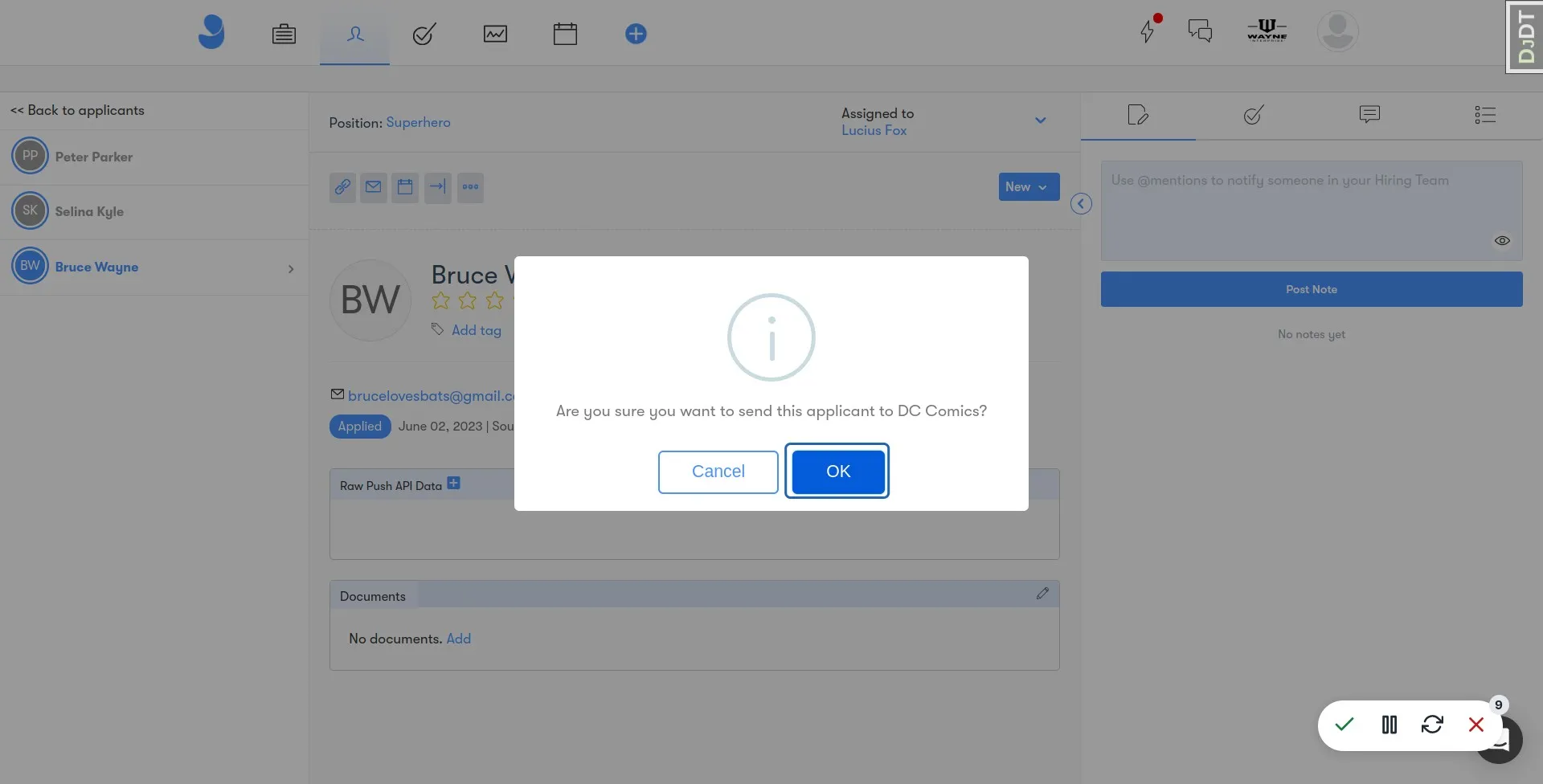Click the move-to-stage arrow toolbar icon

click(x=437, y=187)
